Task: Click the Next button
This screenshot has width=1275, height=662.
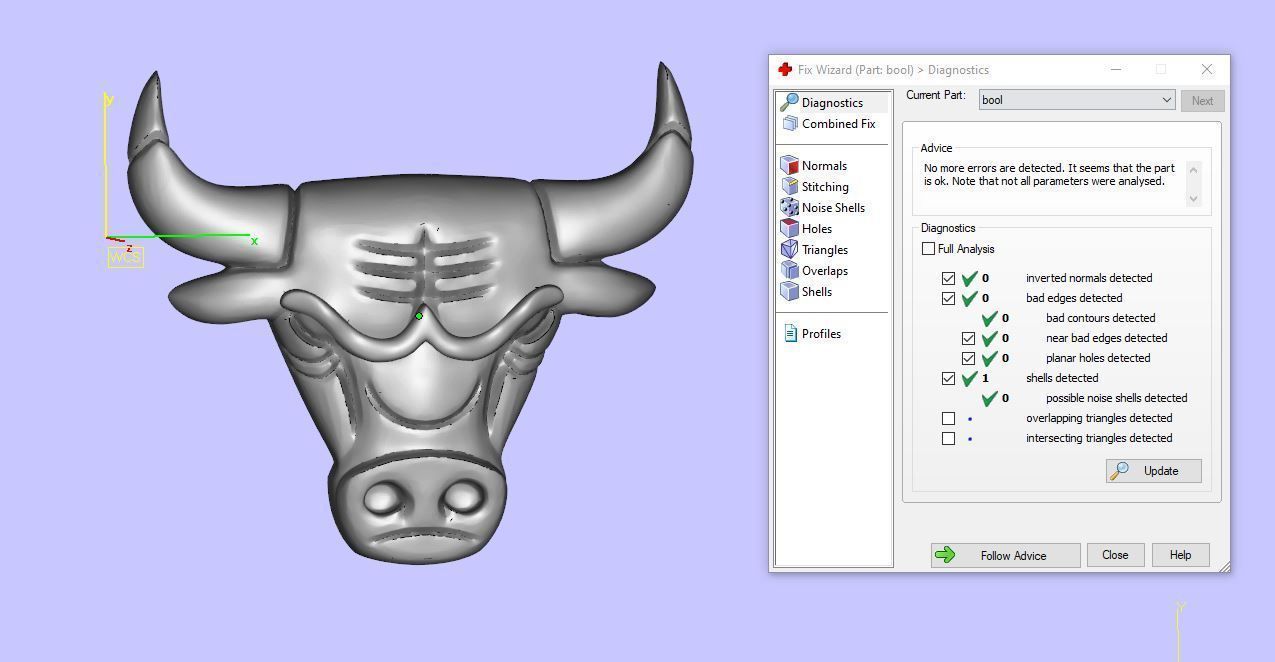Action: tap(1202, 100)
